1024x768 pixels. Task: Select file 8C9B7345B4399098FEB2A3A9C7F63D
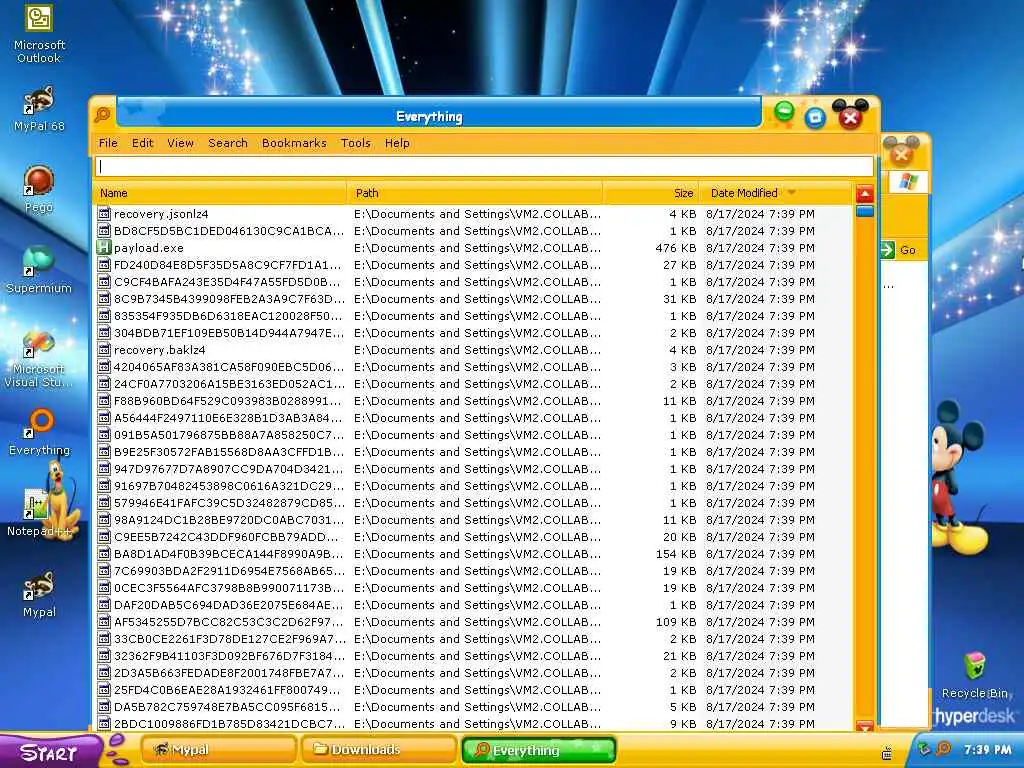(x=473, y=298)
